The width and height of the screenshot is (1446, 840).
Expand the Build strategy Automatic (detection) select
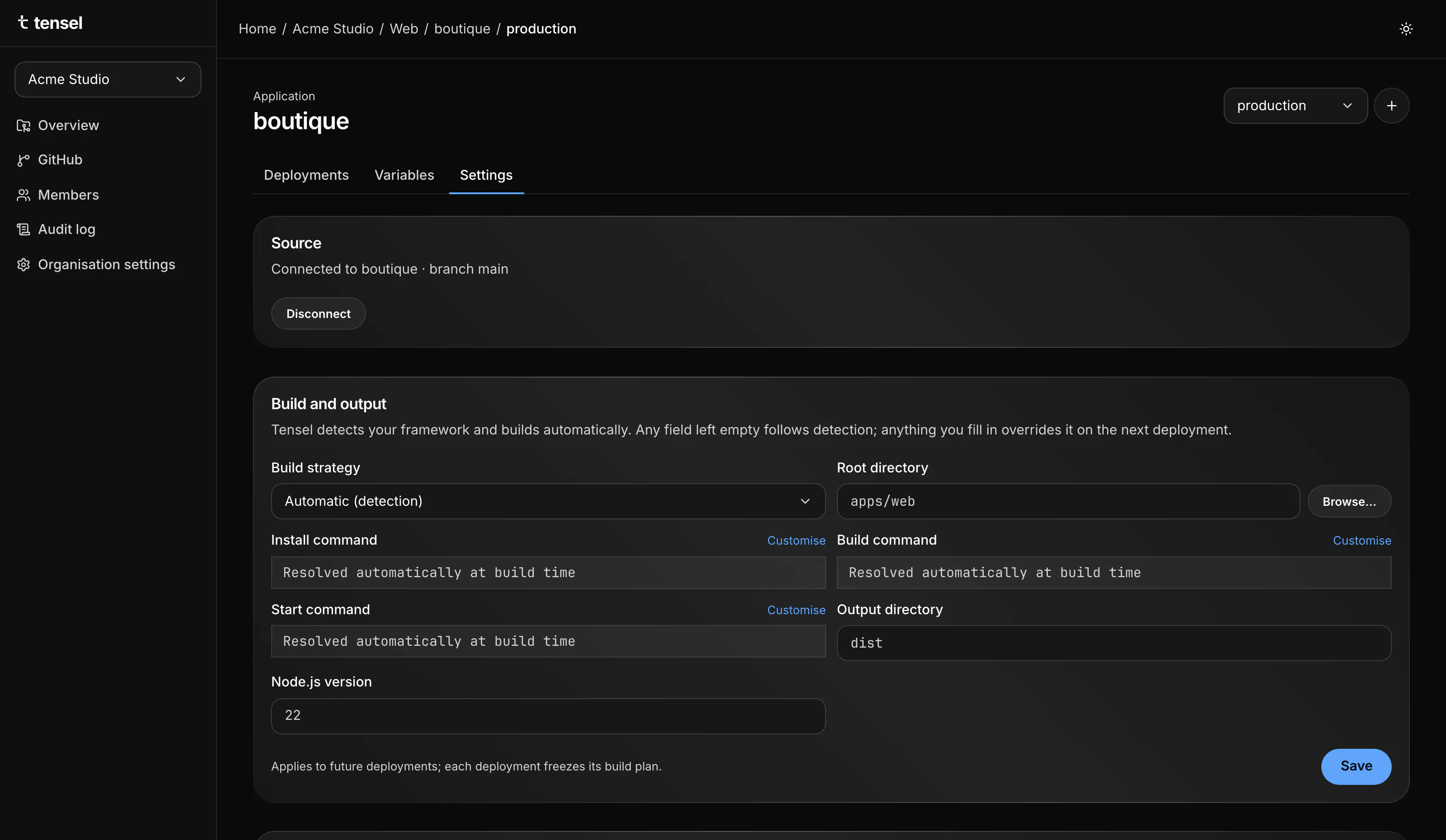[548, 501]
